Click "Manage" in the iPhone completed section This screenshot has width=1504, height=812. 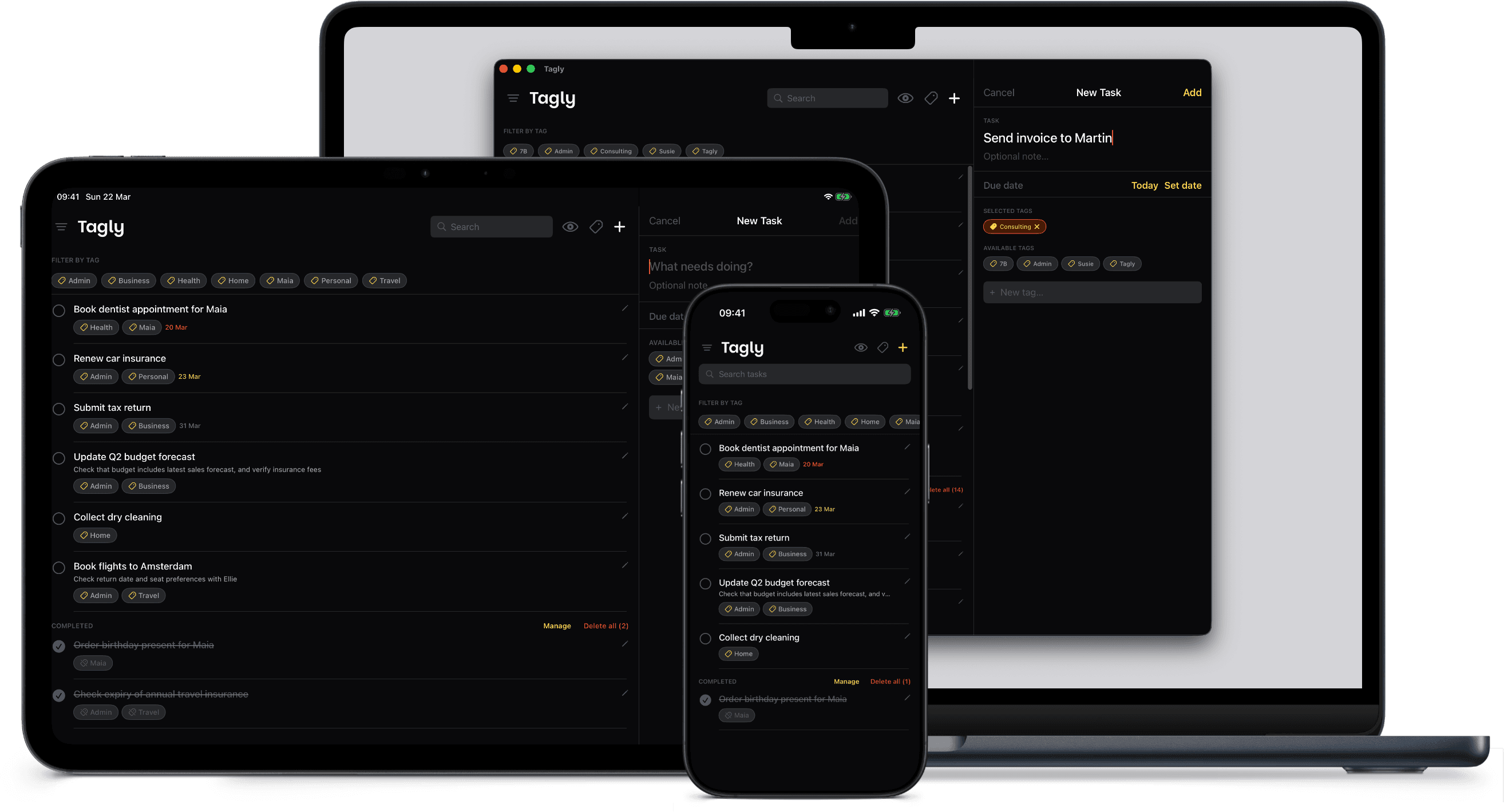(x=846, y=681)
